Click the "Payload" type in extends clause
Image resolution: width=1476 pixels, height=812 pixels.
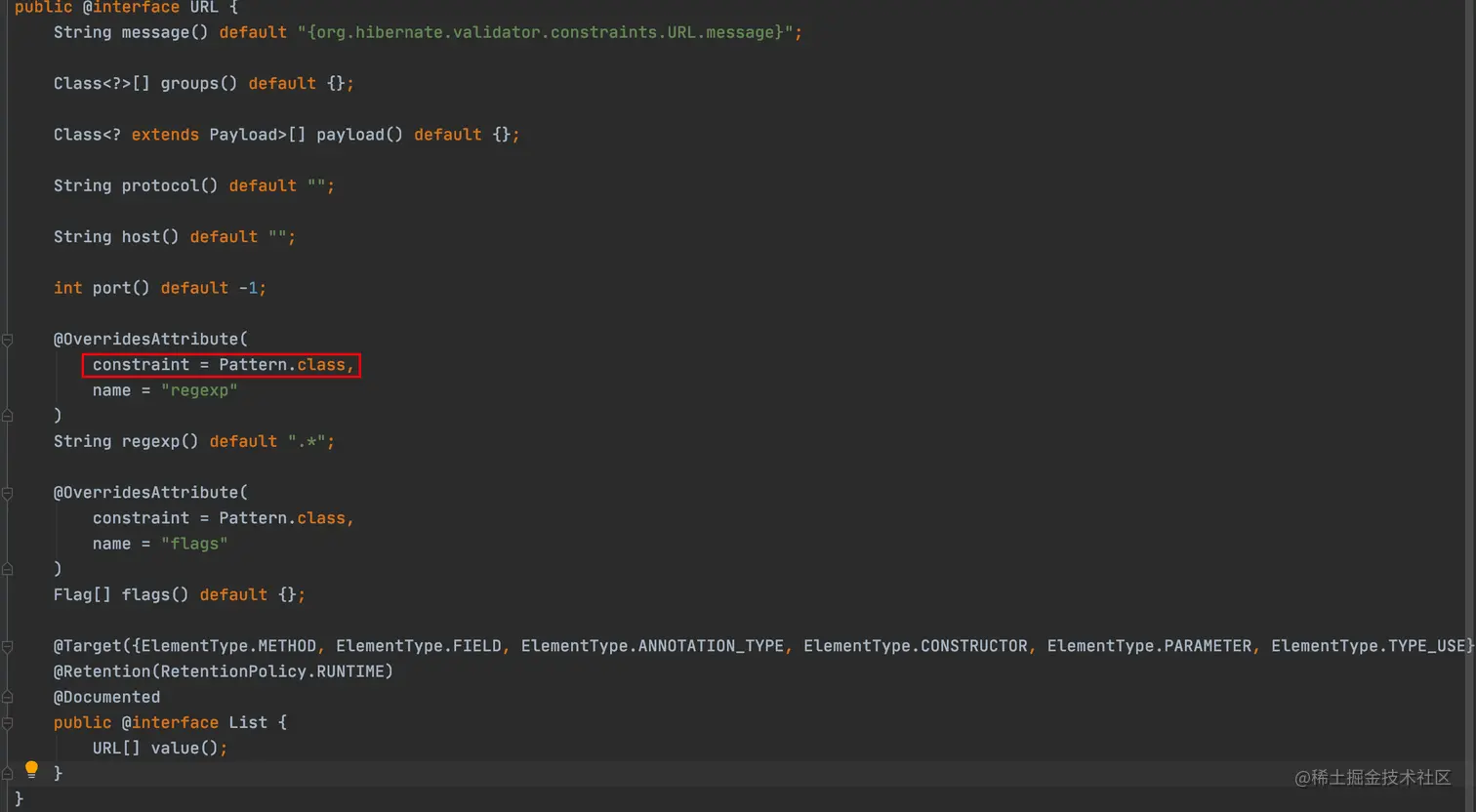point(243,135)
